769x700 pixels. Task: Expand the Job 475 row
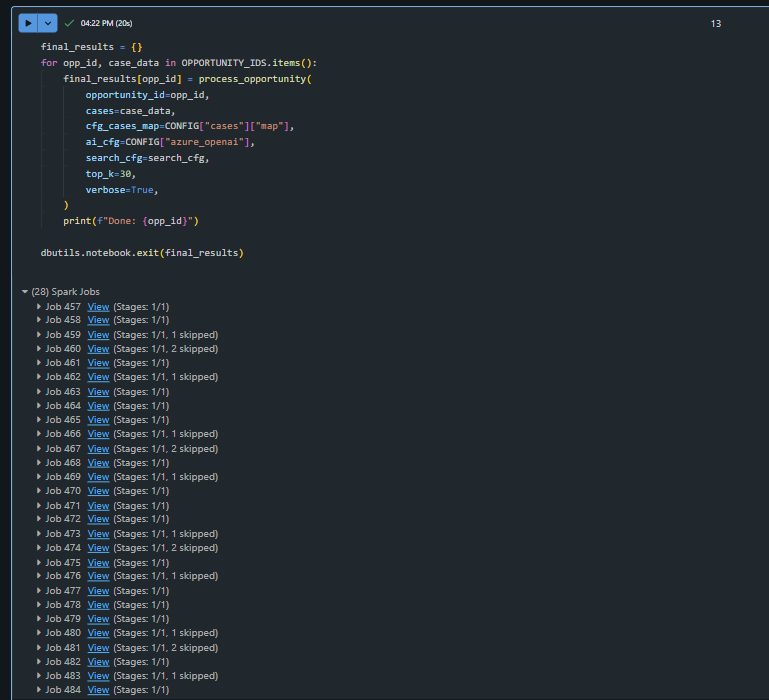tap(40, 562)
